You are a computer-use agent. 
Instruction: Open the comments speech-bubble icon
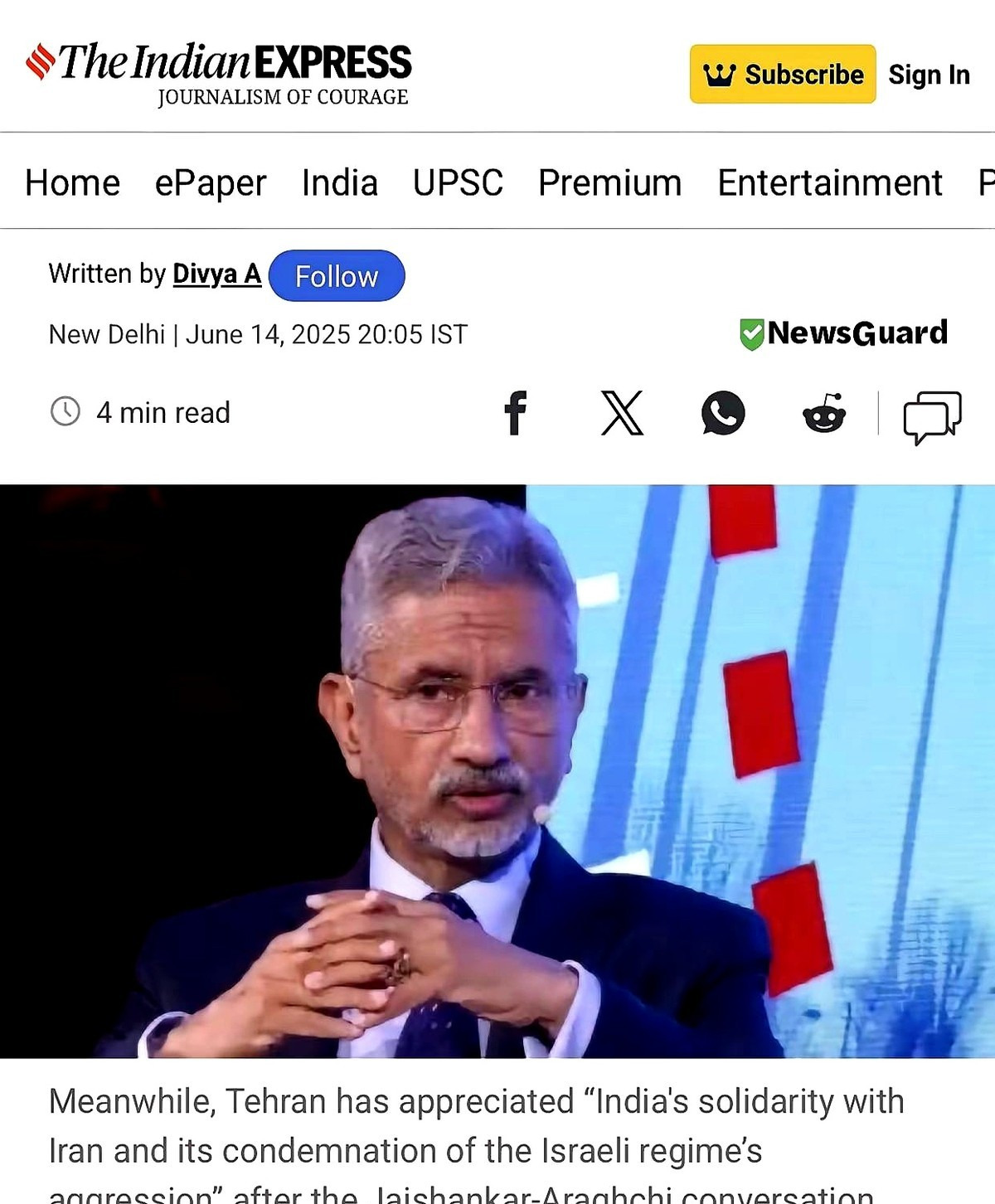pyautogui.click(x=932, y=416)
